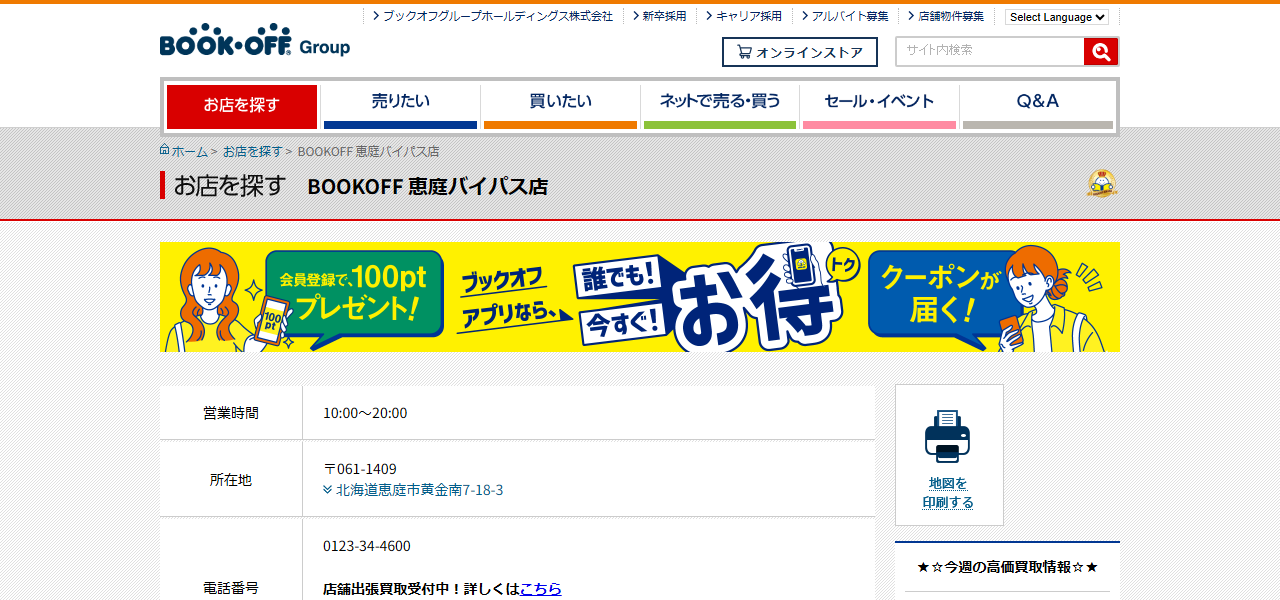The height and width of the screenshot is (600, 1280).
Task: Open the オンラインストア button
Action: pyautogui.click(x=800, y=52)
